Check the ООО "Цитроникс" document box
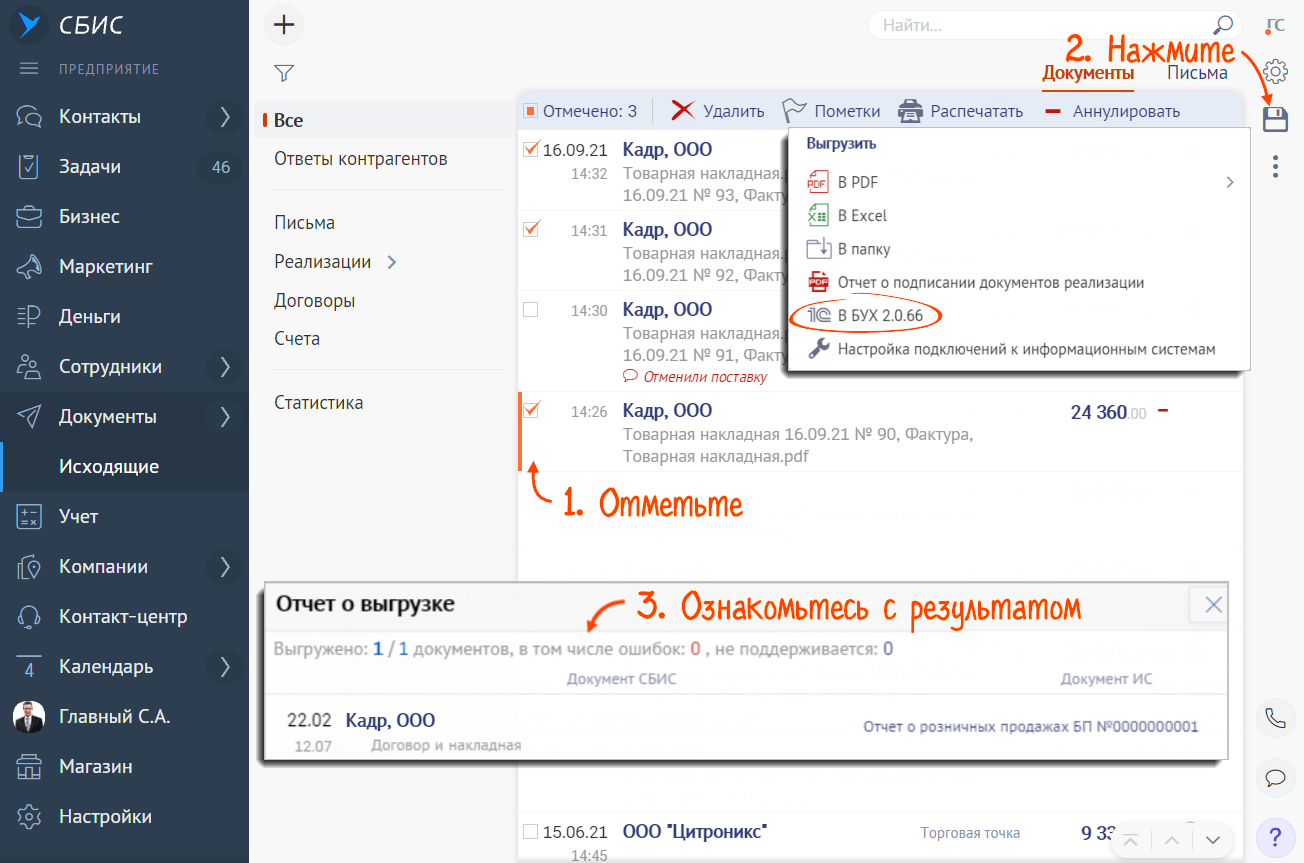 click(x=531, y=832)
